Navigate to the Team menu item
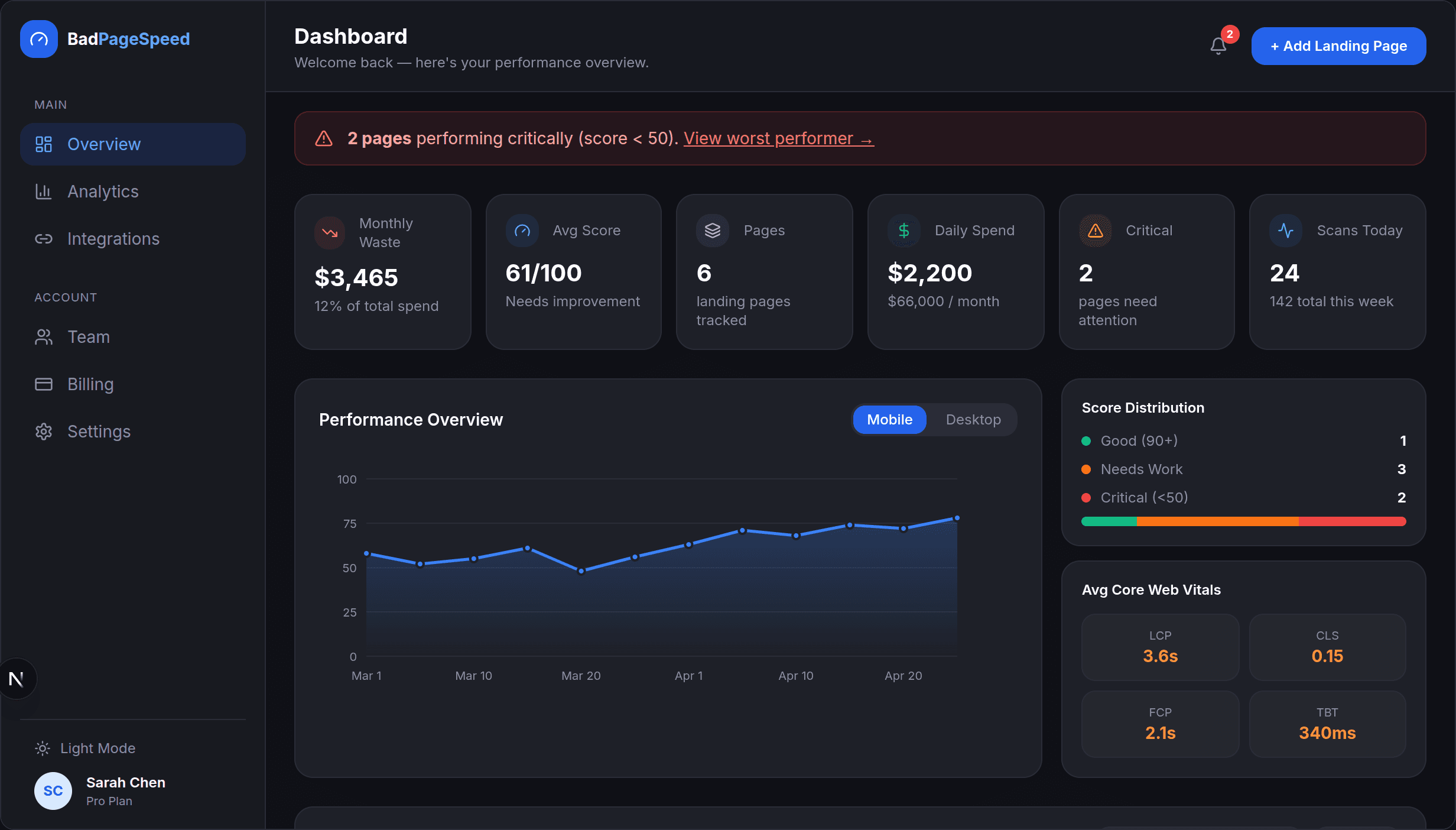 133,337
